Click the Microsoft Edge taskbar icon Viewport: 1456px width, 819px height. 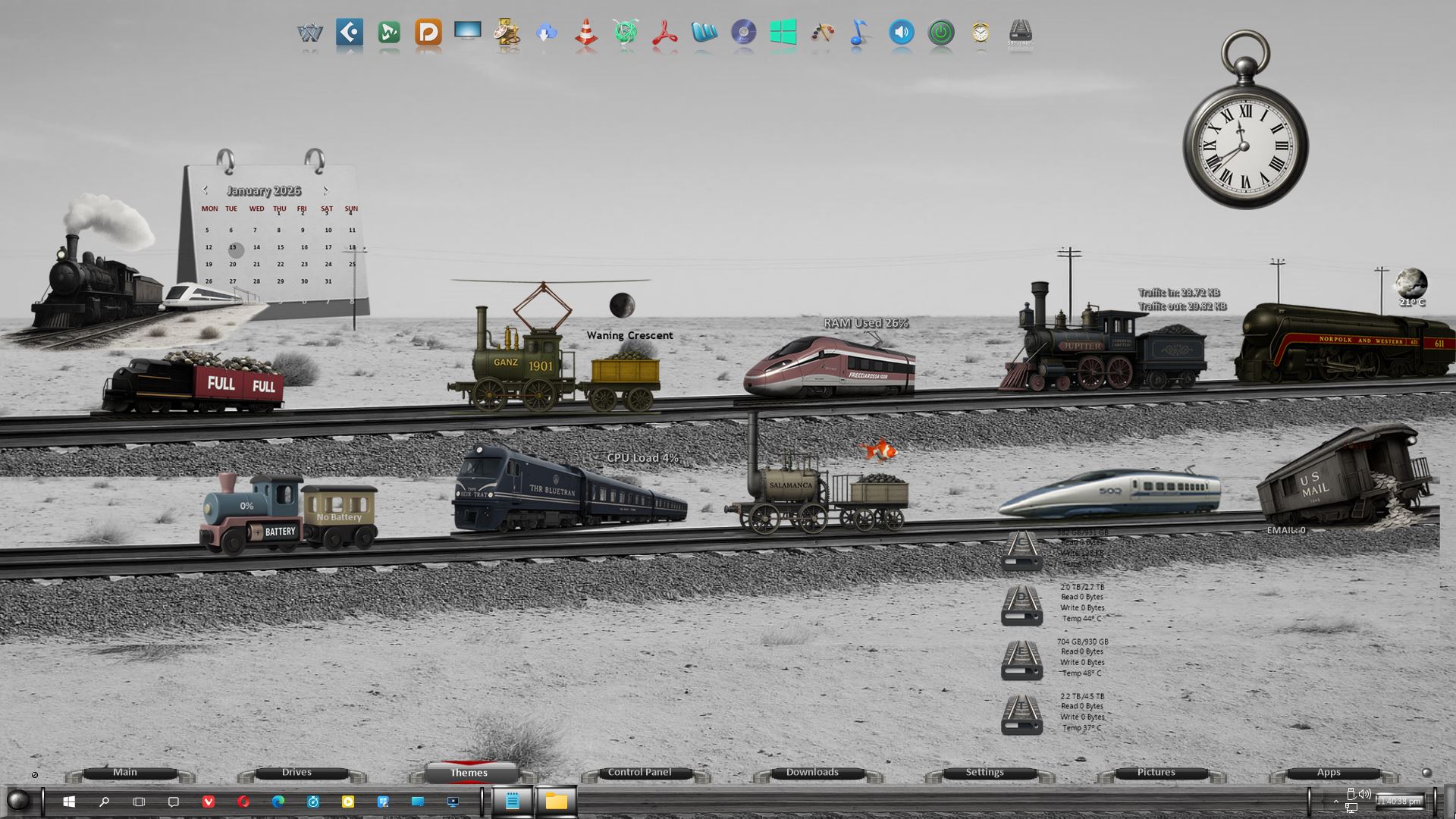tap(278, 802)
